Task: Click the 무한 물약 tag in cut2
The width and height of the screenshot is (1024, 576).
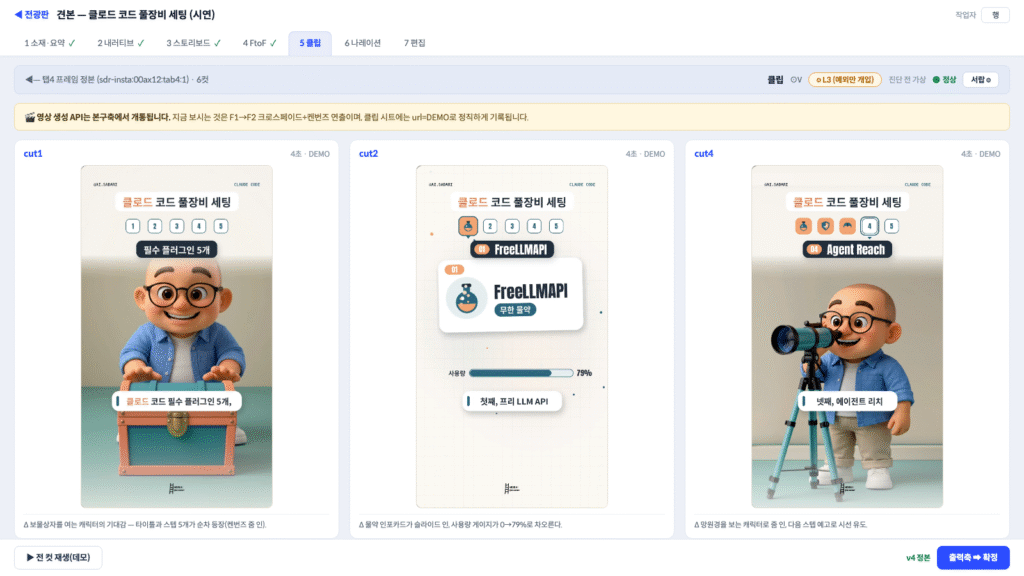Action: click(x=515, y=310)
